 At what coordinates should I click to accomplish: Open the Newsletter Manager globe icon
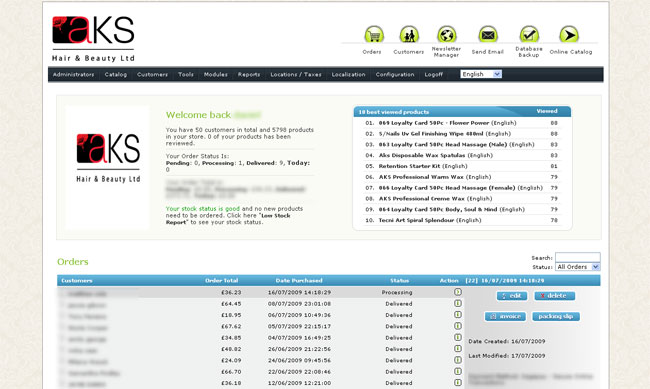(x=446, y=34)
